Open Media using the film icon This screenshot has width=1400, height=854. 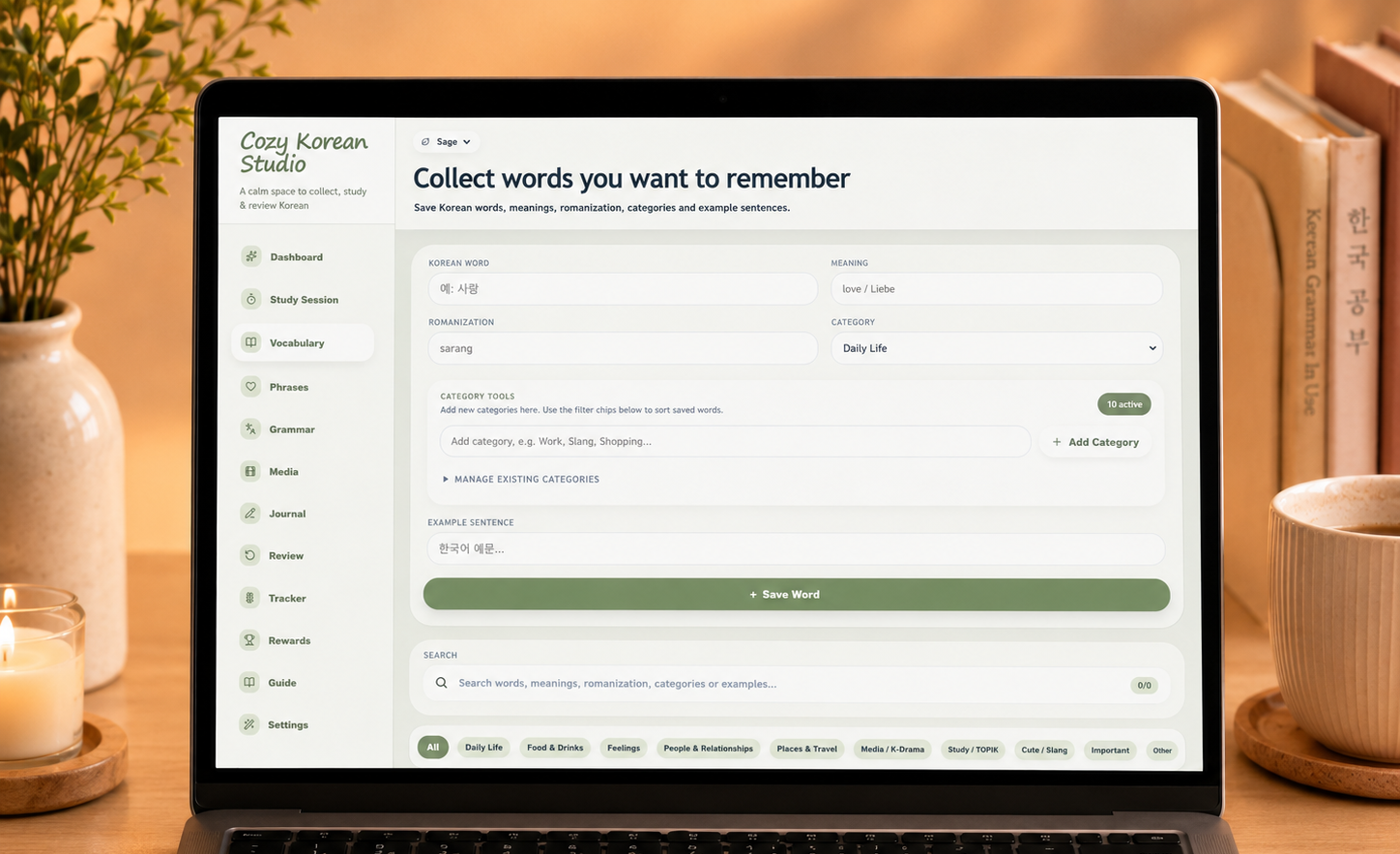pos(250,471)
